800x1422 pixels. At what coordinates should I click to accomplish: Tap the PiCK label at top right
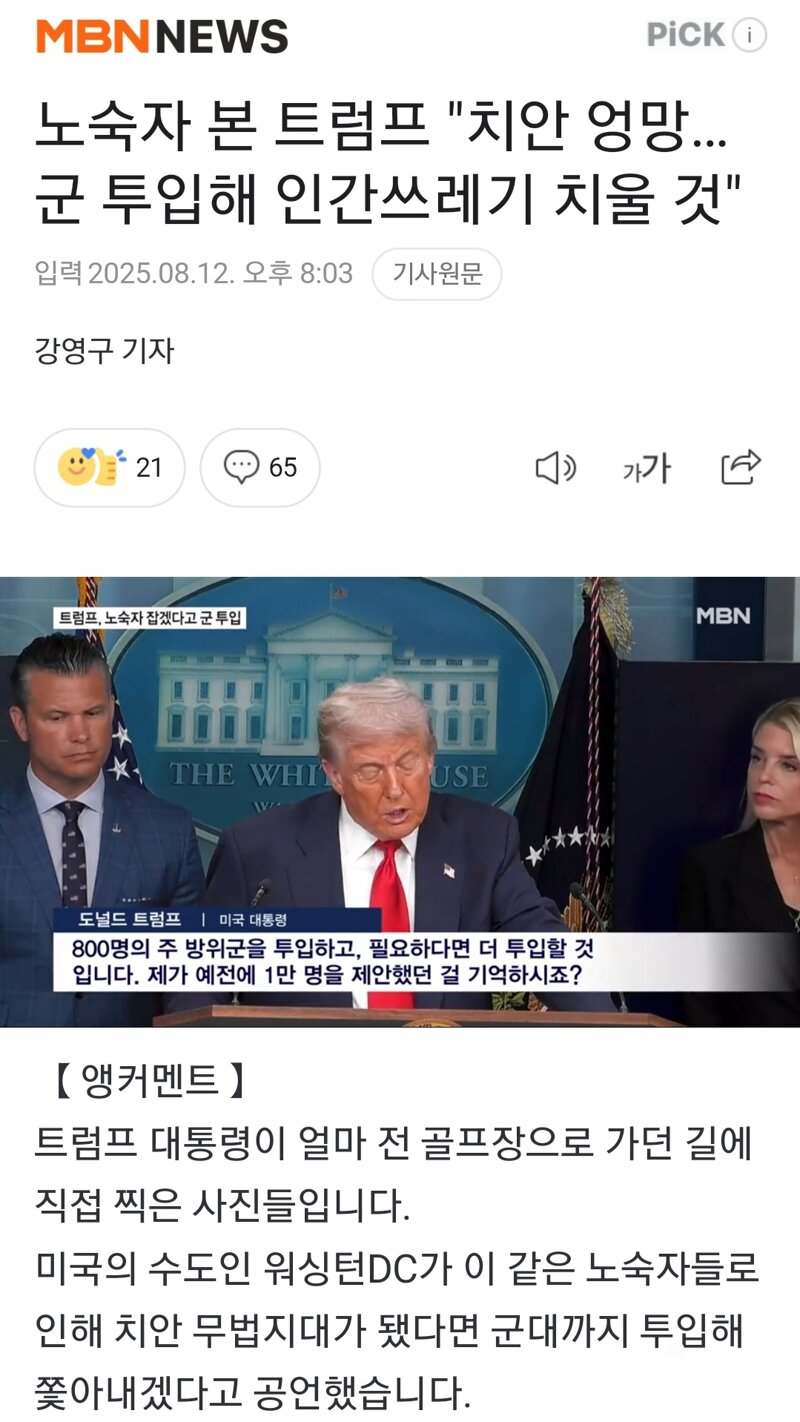pos(686,35)
